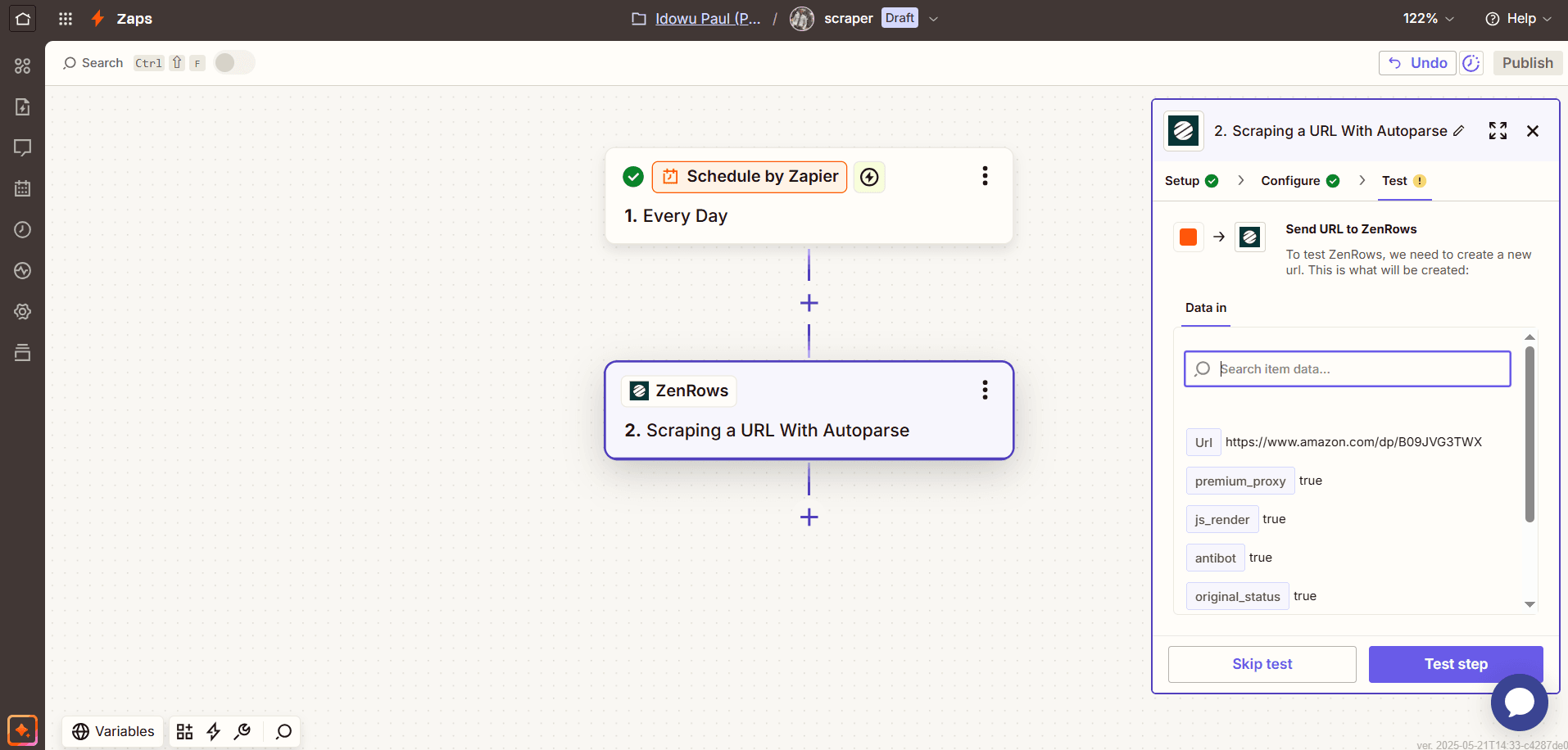Click the ZenRows logo in panel header

tap(1184, 131)
